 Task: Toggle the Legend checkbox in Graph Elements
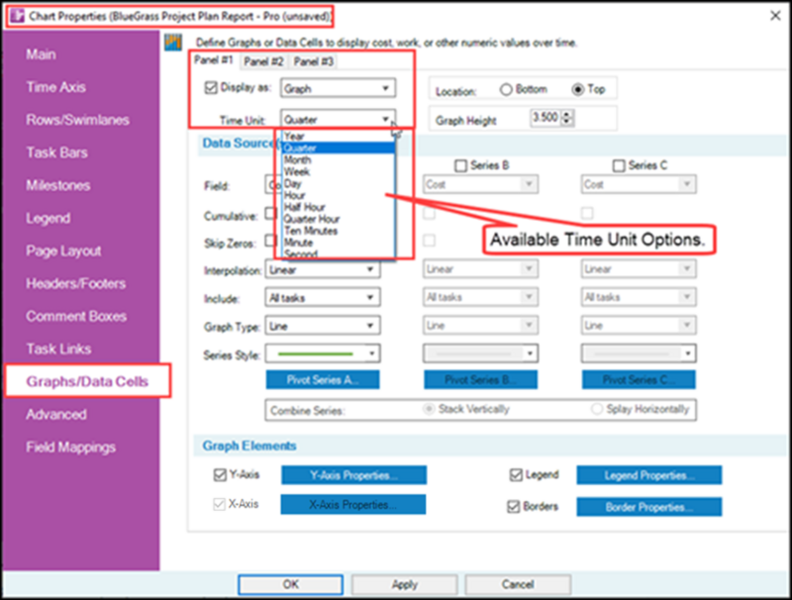click(x=516, y=475)
